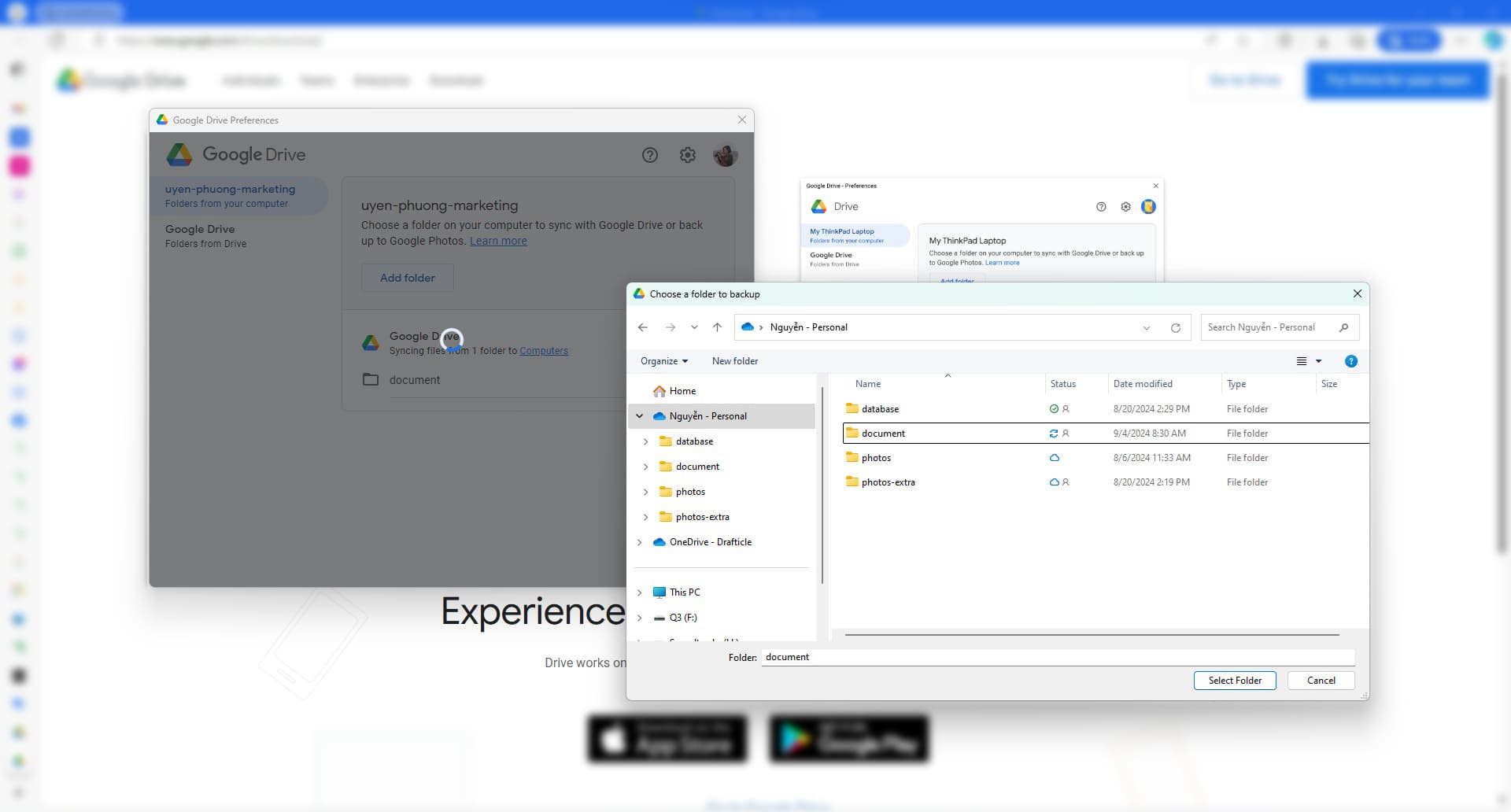Open the blue Help icon in dialog

1351,361
